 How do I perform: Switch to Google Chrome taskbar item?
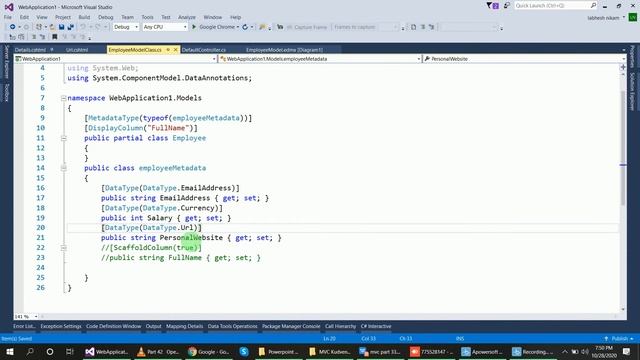tap(209, 351)
